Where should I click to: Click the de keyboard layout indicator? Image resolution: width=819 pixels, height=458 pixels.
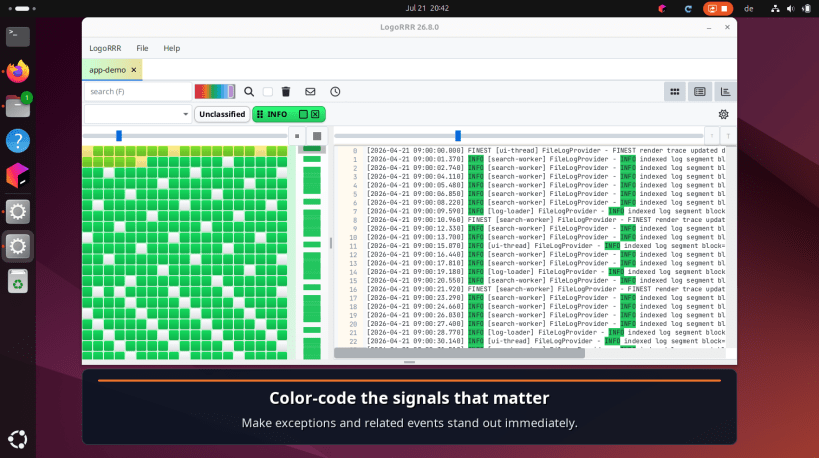748,8
